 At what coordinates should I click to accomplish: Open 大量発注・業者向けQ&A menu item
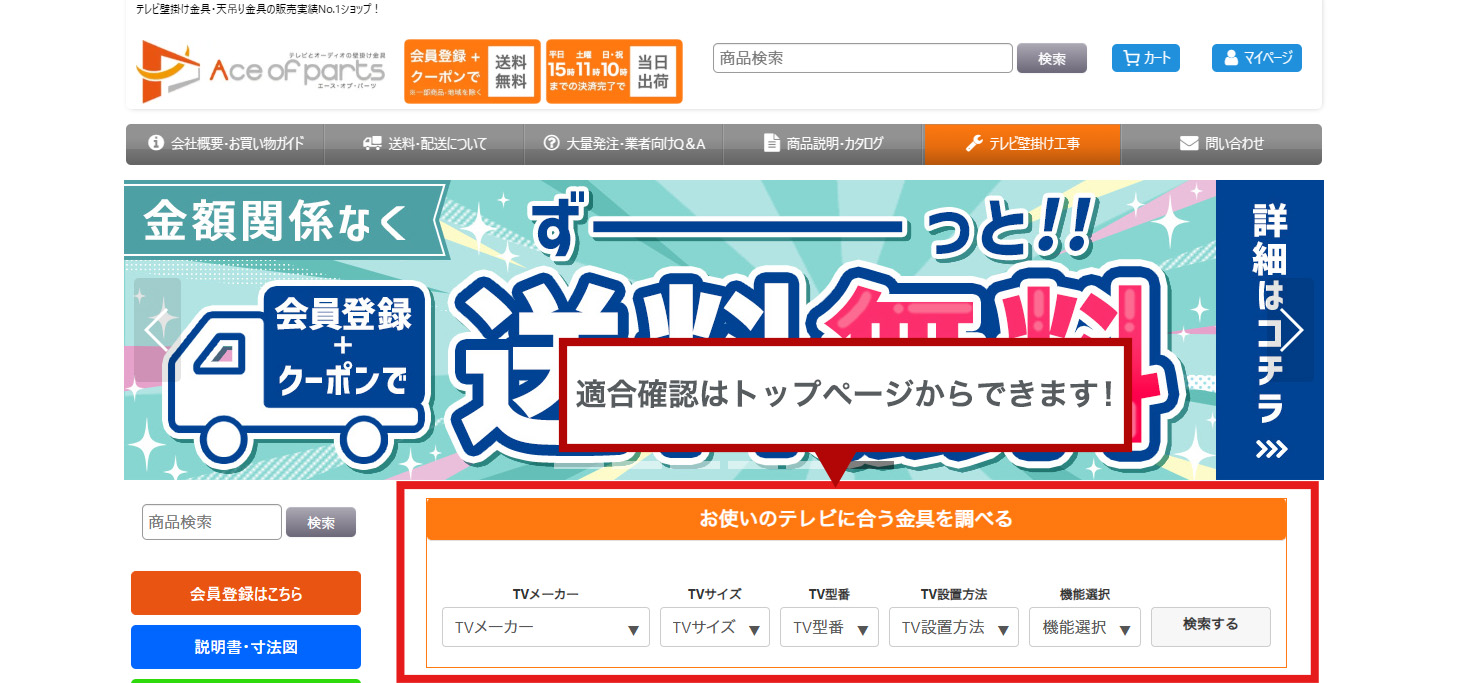[623, 144]
